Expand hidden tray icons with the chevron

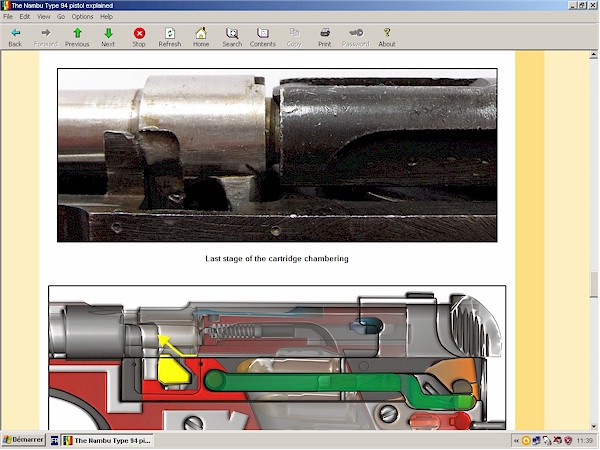516,441
